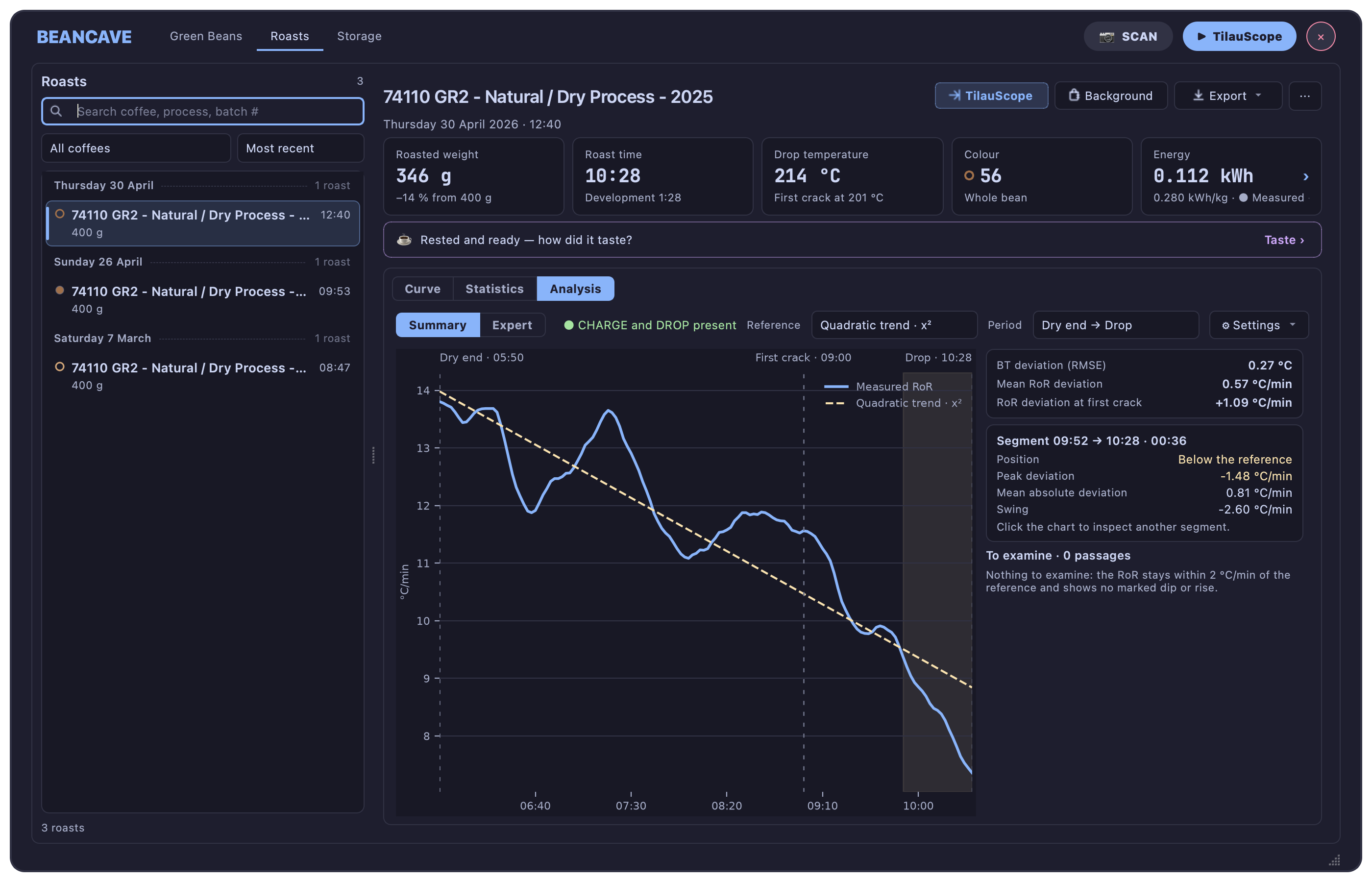Image resolution: width=1372 pixels, height=882 pixels.
Task: Launch TilauScope from the top bar
Action: 1239,37
